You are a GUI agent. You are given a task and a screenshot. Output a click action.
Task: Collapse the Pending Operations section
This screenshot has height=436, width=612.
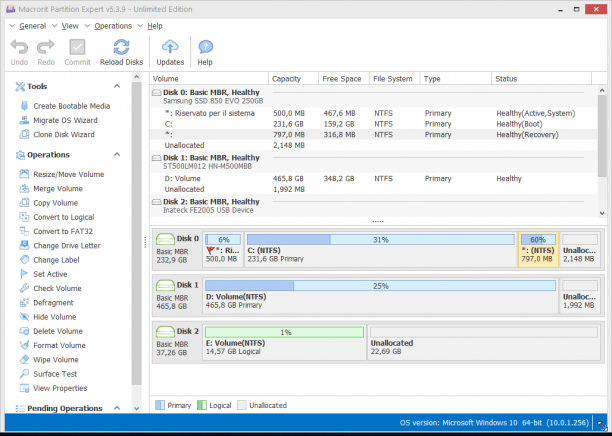(117, 408)
